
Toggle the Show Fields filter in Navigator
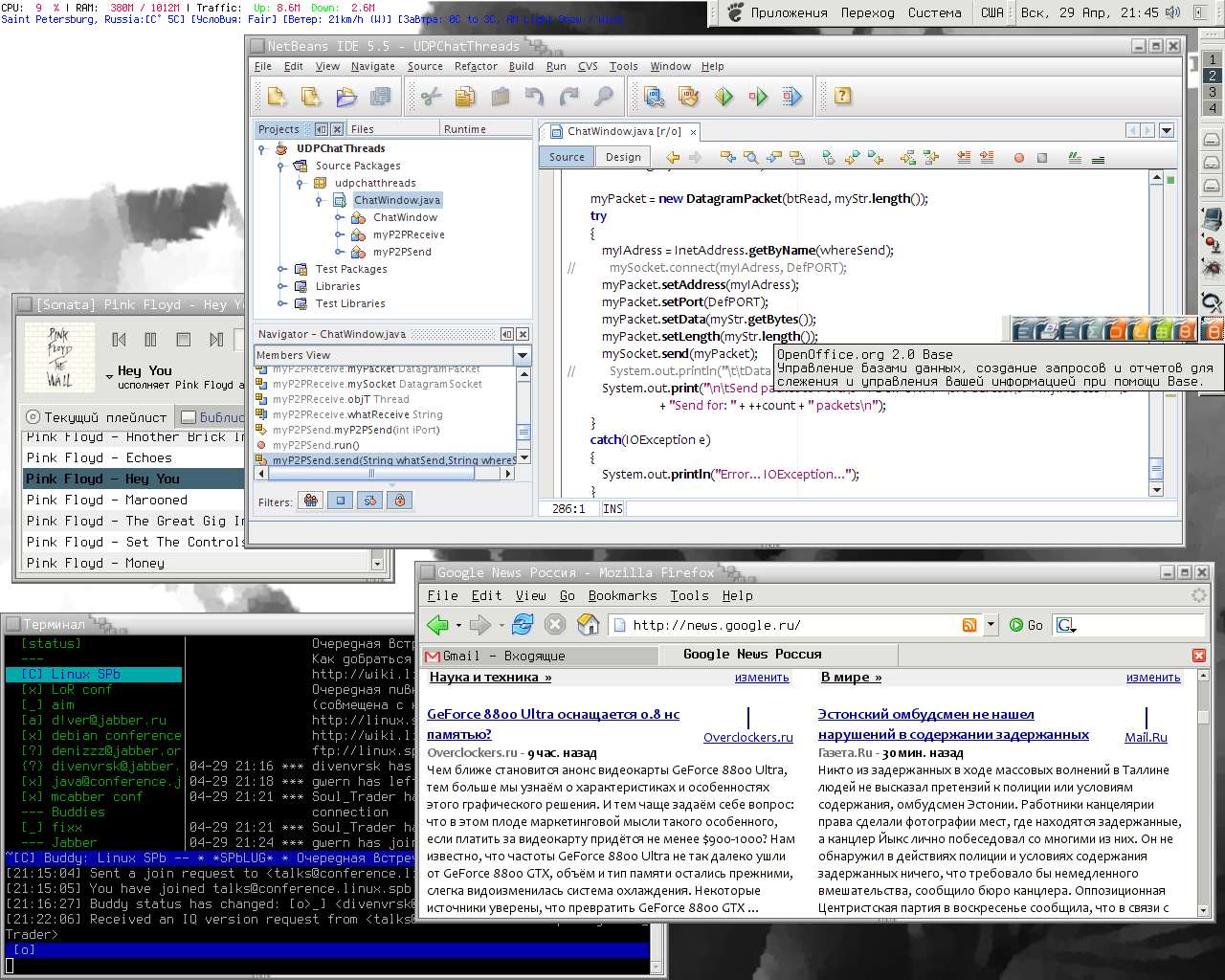click(340, 500)
